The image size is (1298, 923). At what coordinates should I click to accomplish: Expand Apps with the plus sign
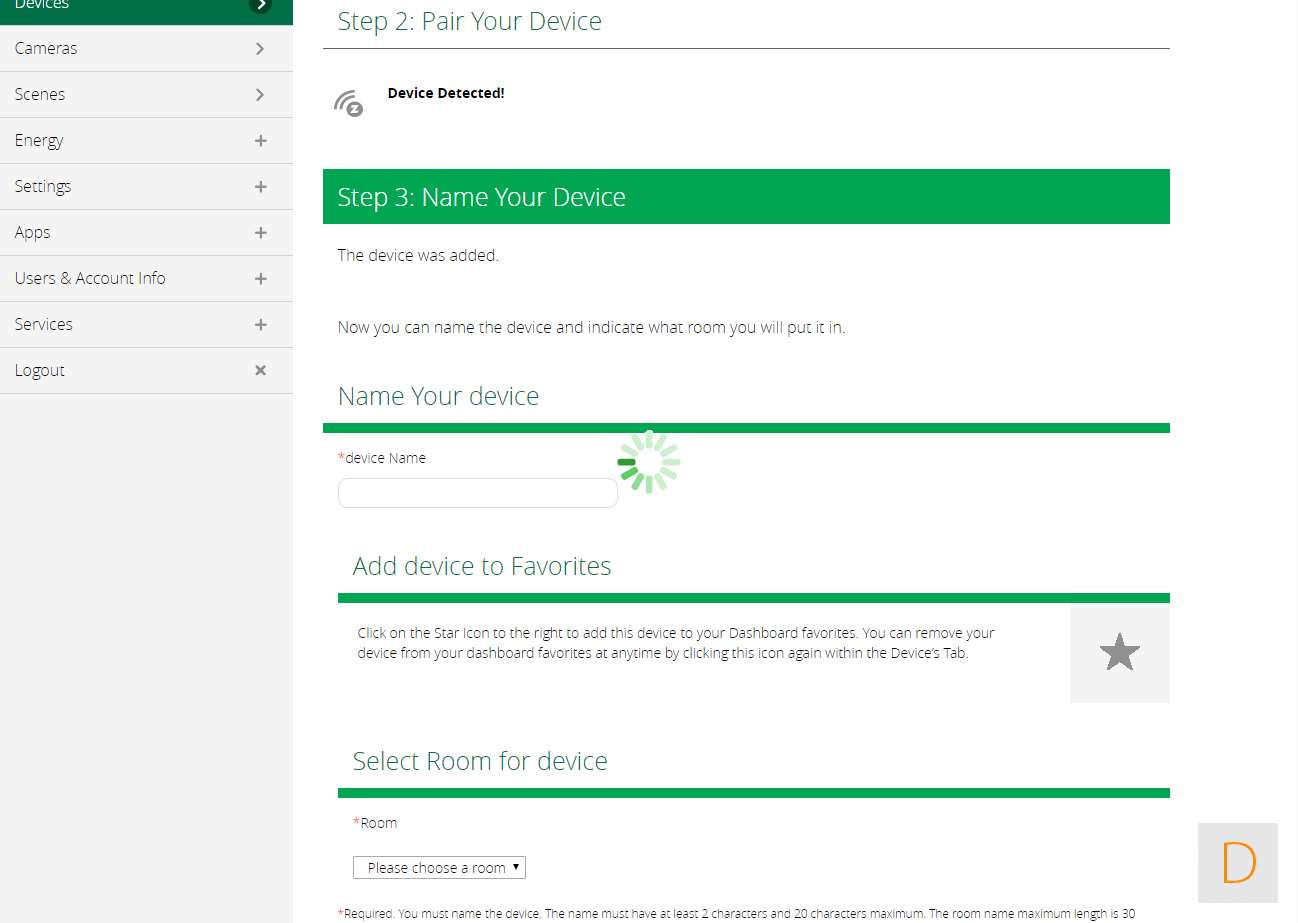(260, 232)
